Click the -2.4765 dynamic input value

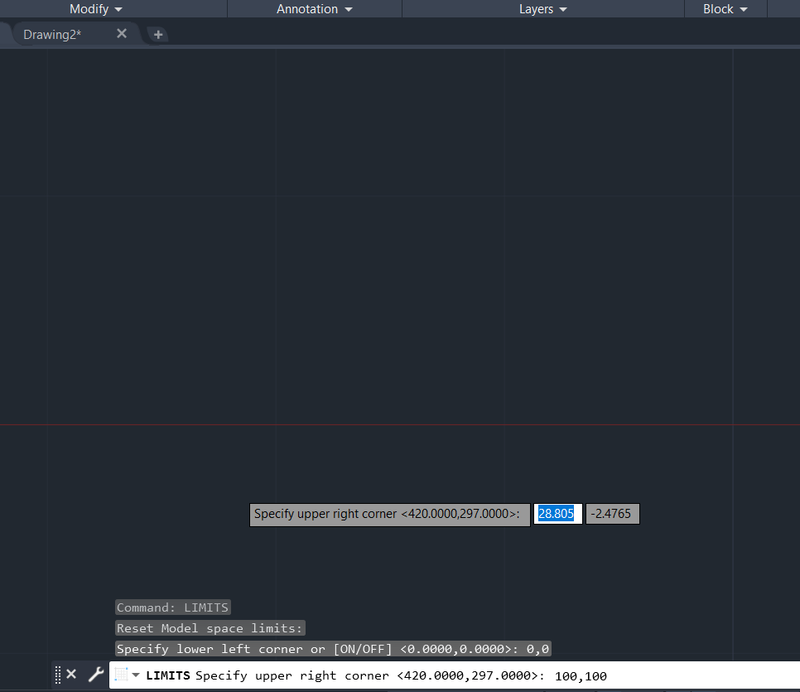click(612, 513)
